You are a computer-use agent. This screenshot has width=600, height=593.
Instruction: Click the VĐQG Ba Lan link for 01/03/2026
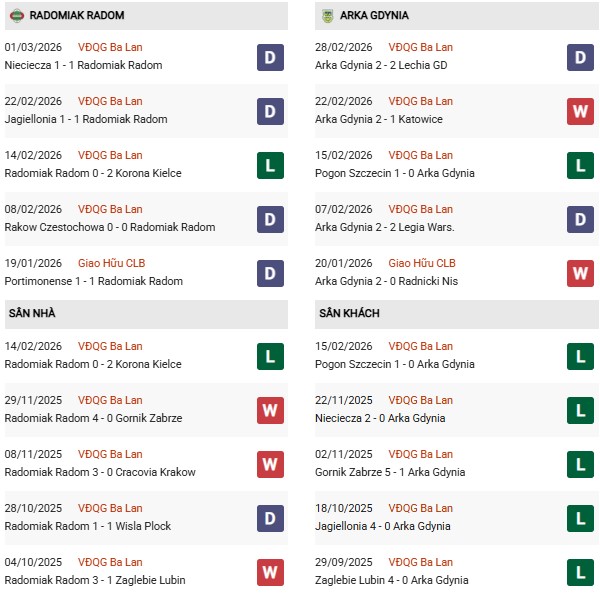(x=110, y=47)
